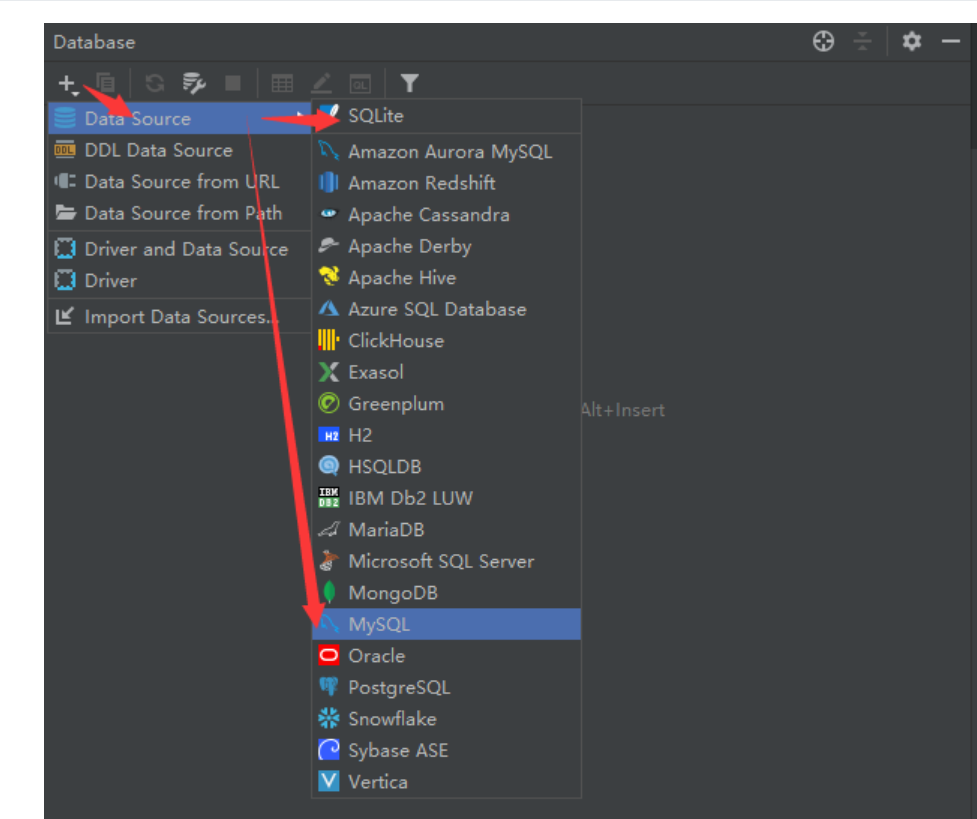This screenshot has width=977, height=819.
Task: Click the Duplicate data source icon
Action: pos(106,83)
